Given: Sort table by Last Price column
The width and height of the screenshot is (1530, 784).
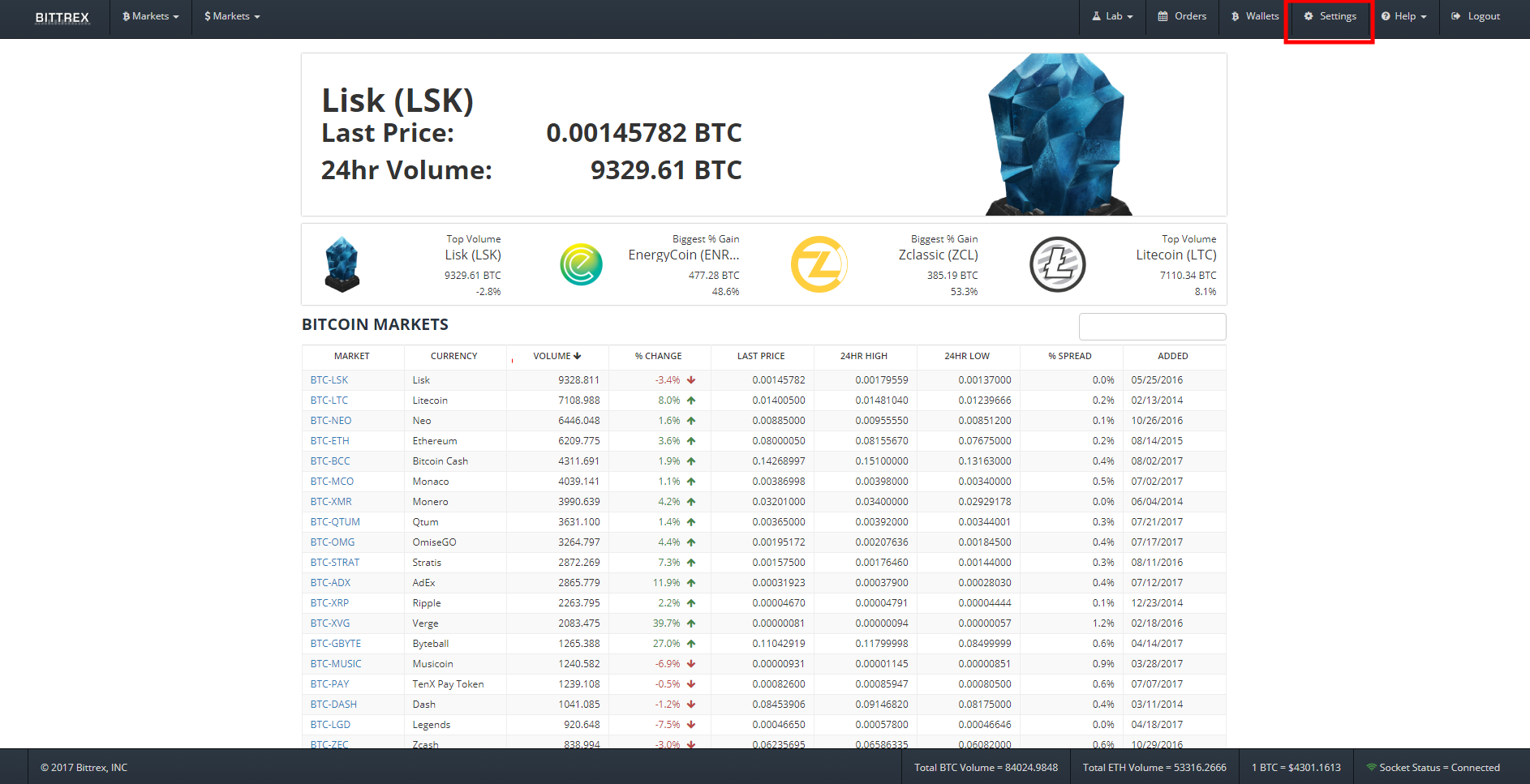Looking at the screenshot, I should coord(761,356).
